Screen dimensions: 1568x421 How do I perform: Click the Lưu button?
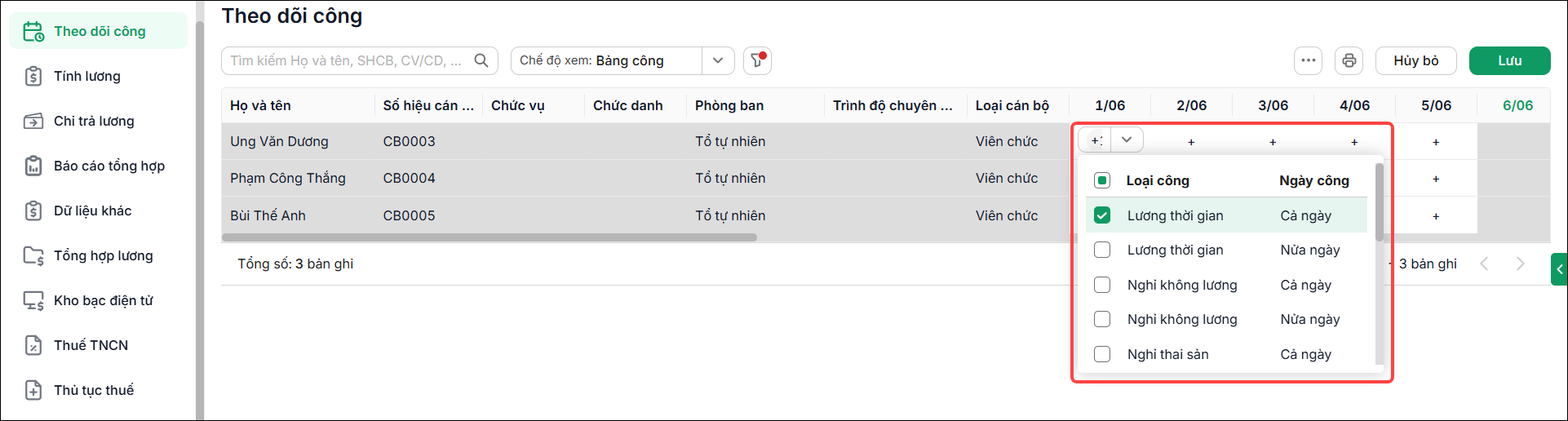click(x=1509, y=61)
